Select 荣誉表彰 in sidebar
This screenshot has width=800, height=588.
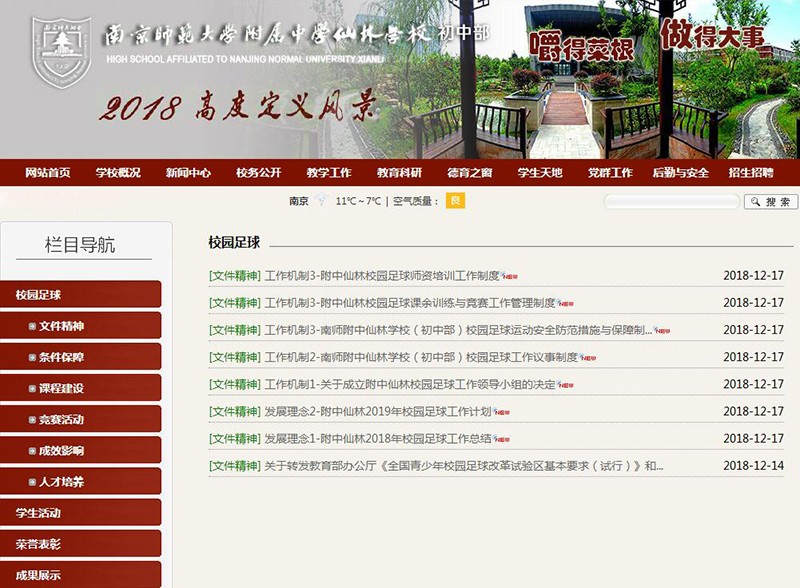(81, 544)
